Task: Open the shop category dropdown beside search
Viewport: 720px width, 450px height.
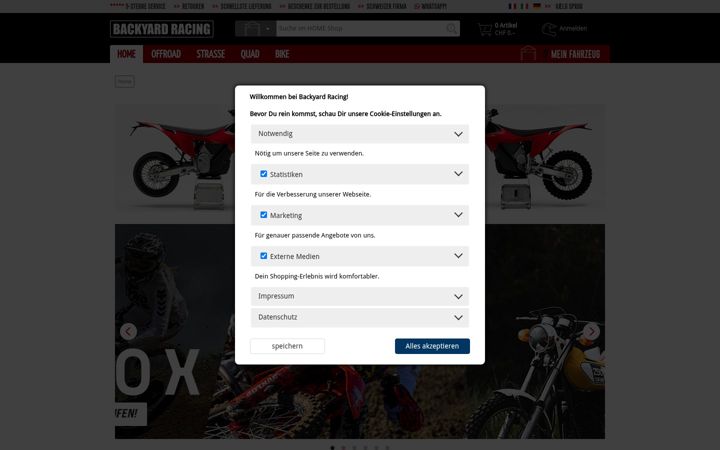Action: (x=255, y=28)
